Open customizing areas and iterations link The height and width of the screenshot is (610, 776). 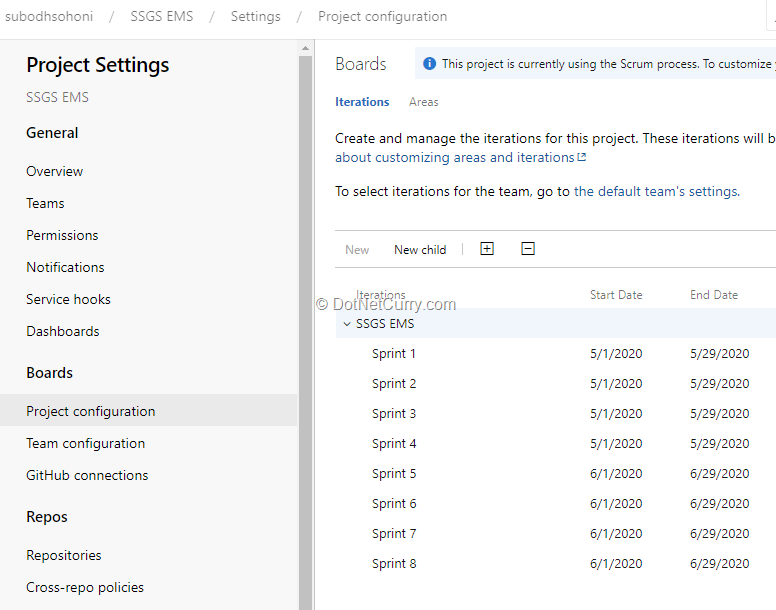[460, 157]
